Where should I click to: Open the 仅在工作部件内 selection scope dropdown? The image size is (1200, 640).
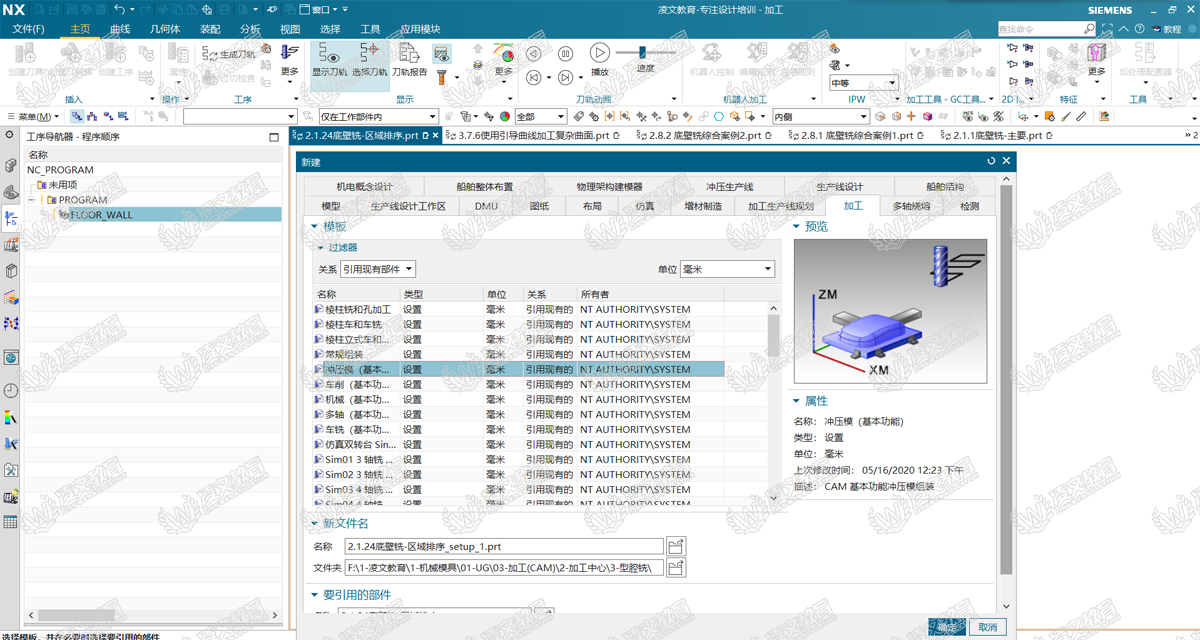pos(378,117)
